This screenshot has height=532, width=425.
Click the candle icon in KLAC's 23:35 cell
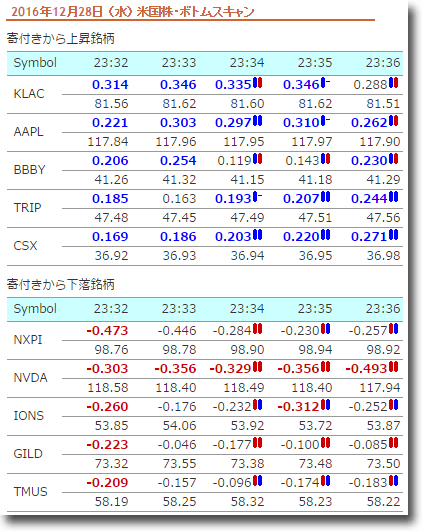pos(326,82)
